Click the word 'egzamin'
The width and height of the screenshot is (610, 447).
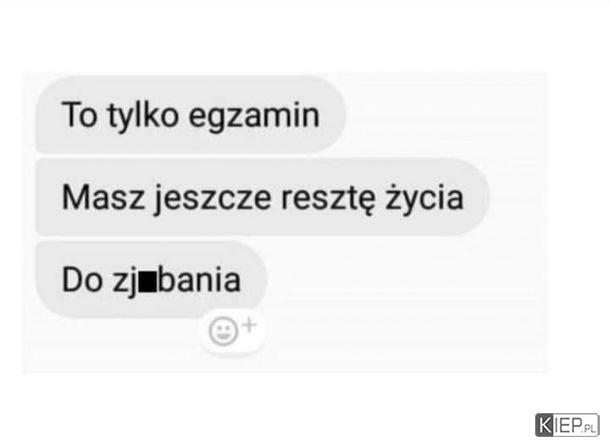point(254,116)
